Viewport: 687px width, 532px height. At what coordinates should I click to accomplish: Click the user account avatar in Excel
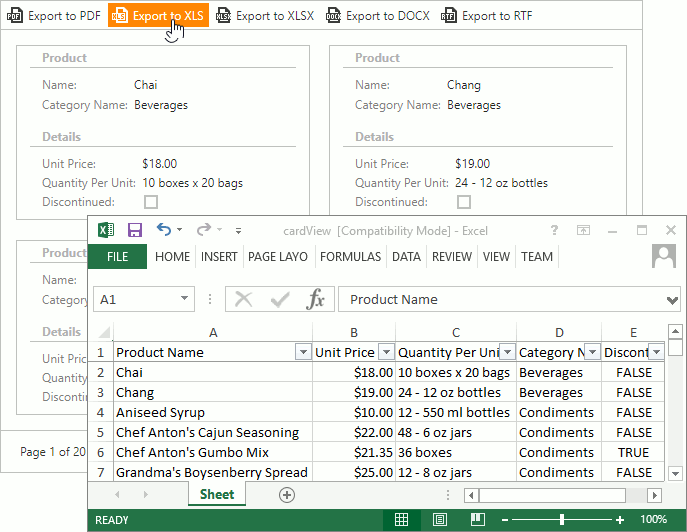click(x=664, y=256)
